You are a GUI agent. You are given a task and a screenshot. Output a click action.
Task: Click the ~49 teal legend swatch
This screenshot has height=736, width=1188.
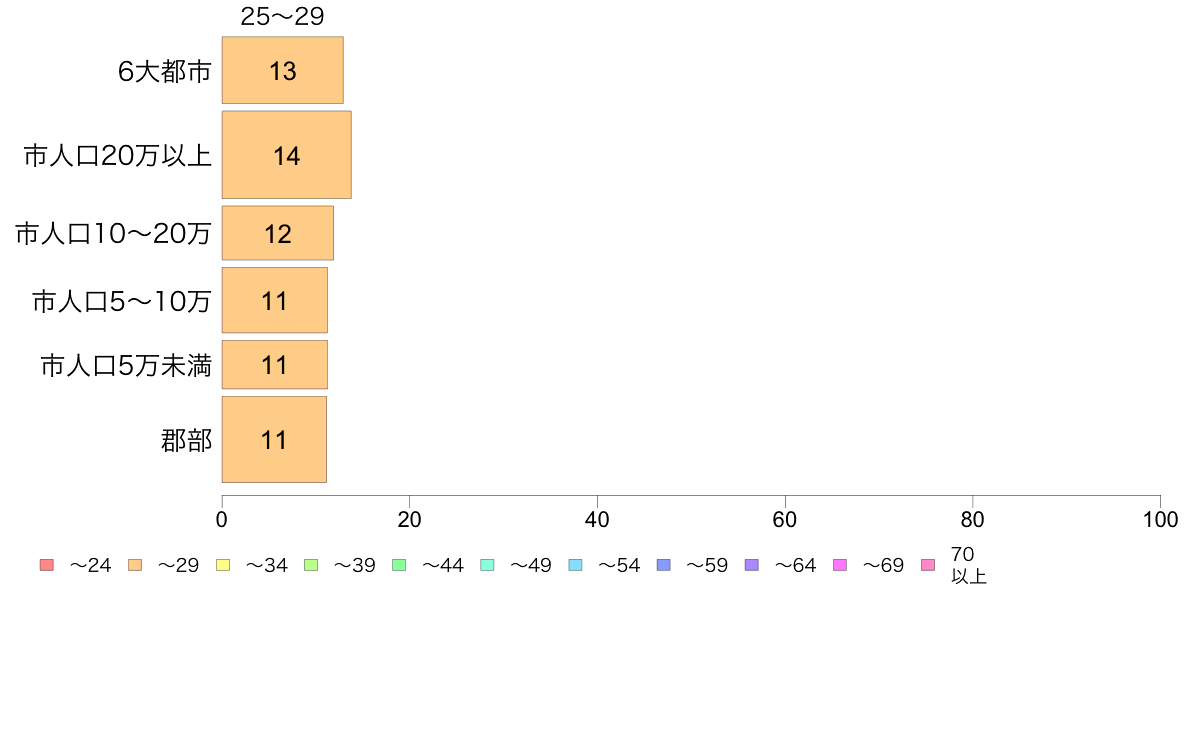[487, 565]
